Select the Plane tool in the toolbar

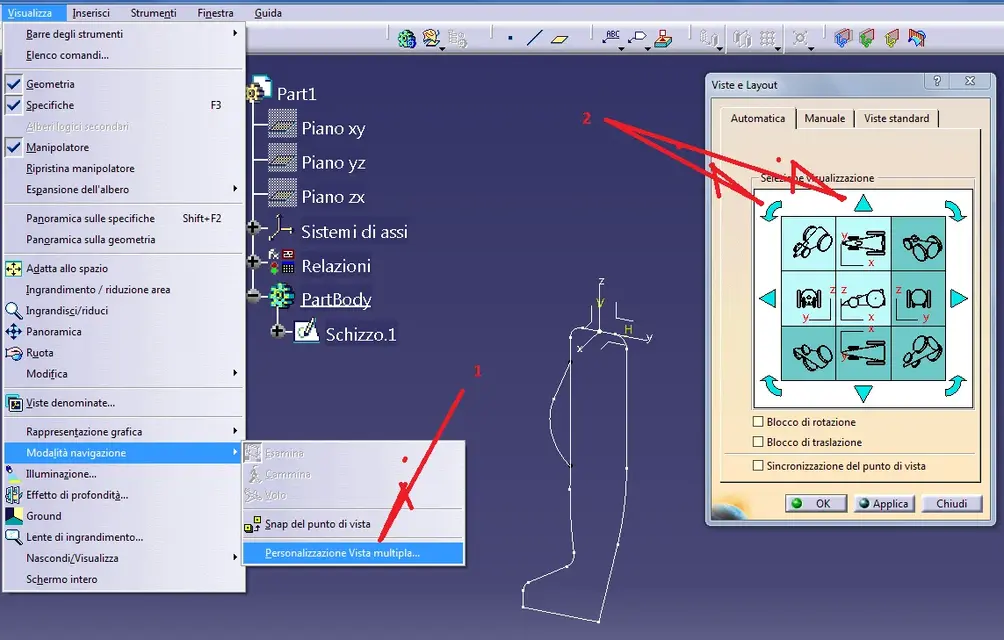[x=559, y=39]
